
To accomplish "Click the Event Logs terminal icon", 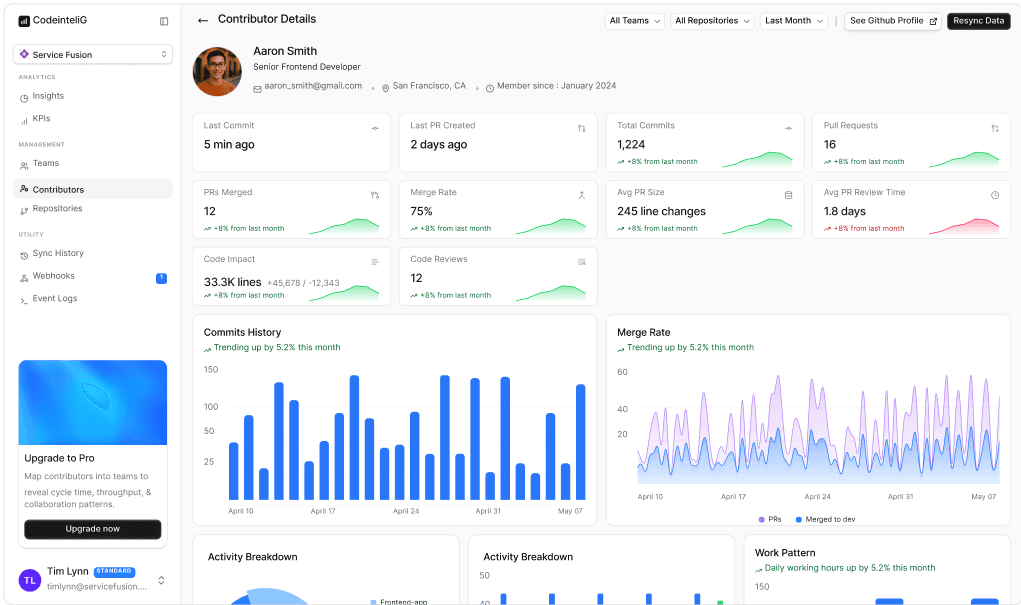I will point(24,300).
